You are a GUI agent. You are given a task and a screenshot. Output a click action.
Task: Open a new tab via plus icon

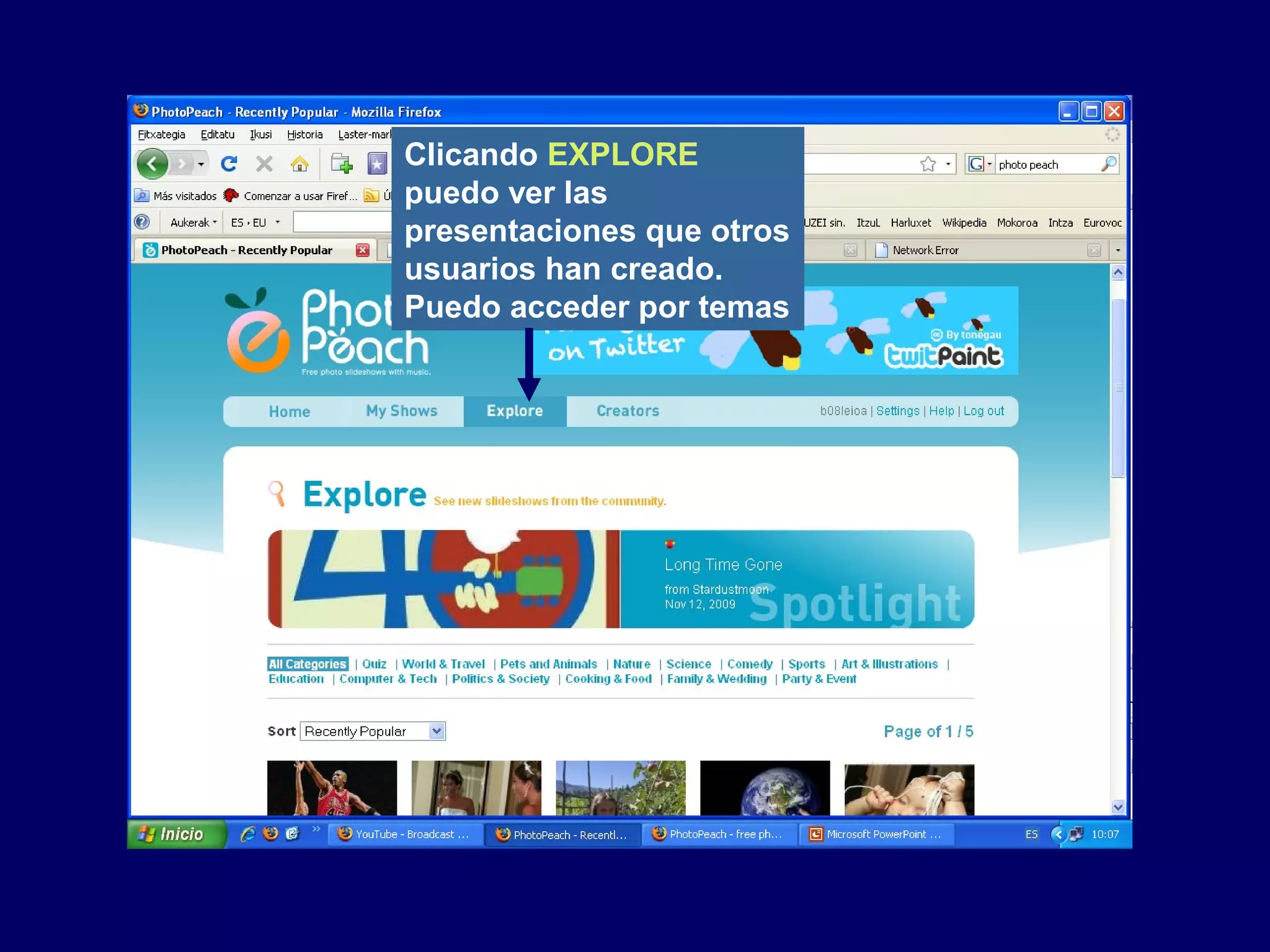(341, 164)
